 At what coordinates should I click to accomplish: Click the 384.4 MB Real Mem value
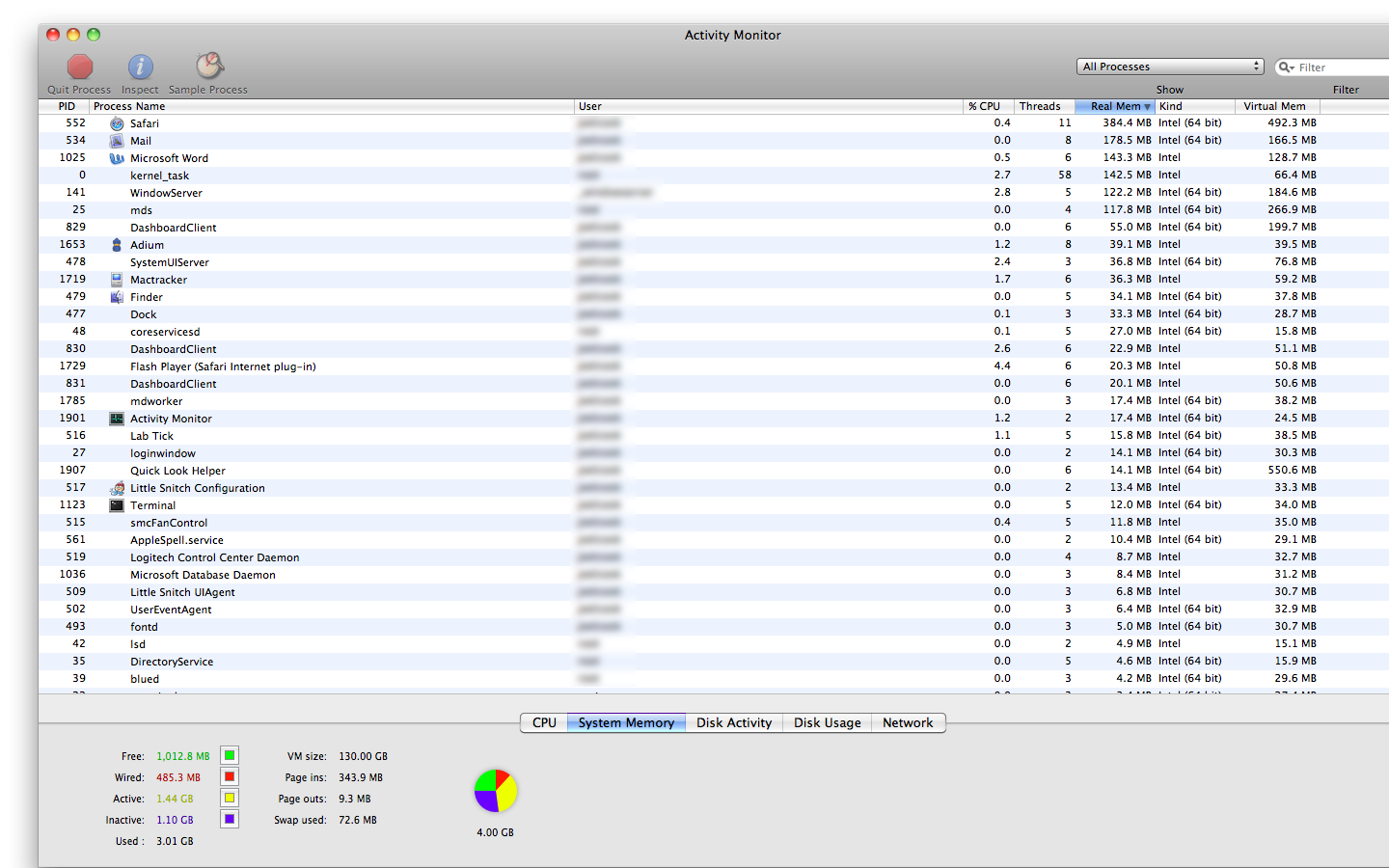point(1127,123)
